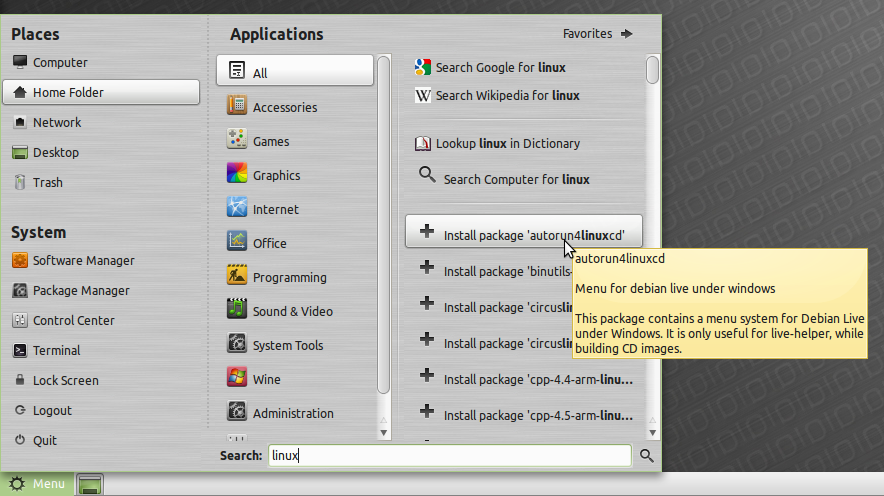Viewport: 884px width, 496px height.
Task: Switch to Favorites view
Action: (x=598, y=34)
